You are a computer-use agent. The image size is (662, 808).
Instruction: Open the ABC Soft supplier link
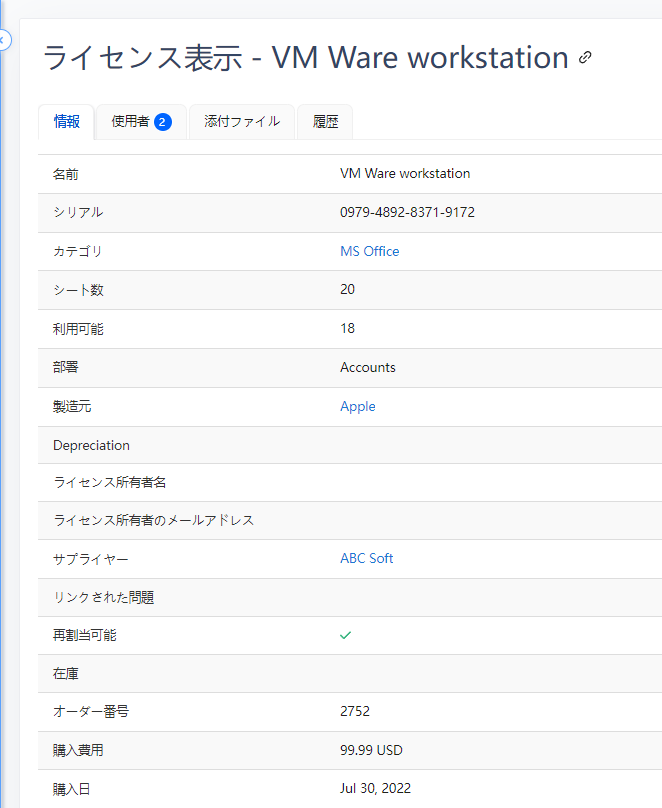click(366, 558)
